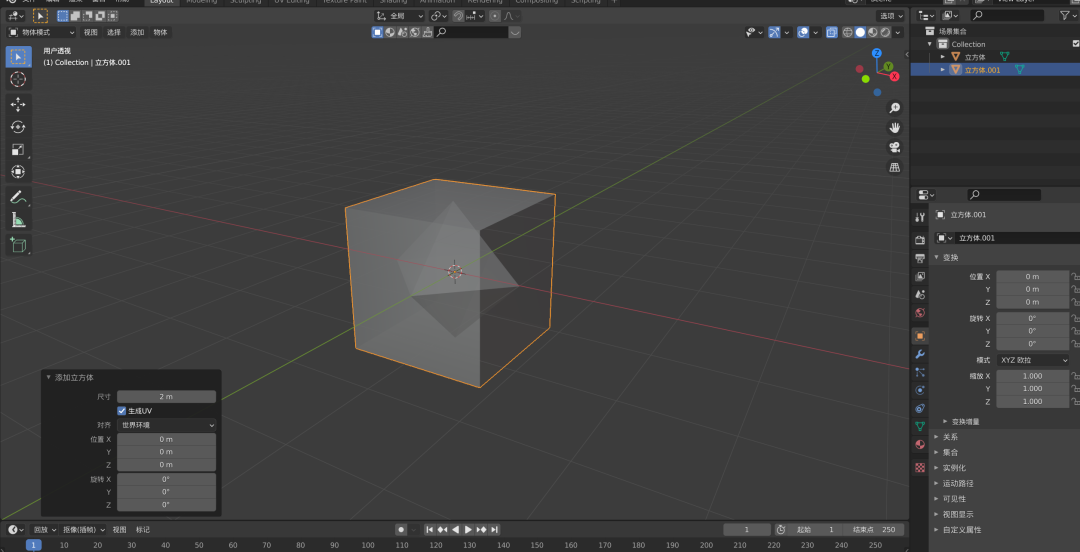Switch viewport shading to Wireframe
The height and width of the screenshot is (552, 1080).
(x=848, y=32)
